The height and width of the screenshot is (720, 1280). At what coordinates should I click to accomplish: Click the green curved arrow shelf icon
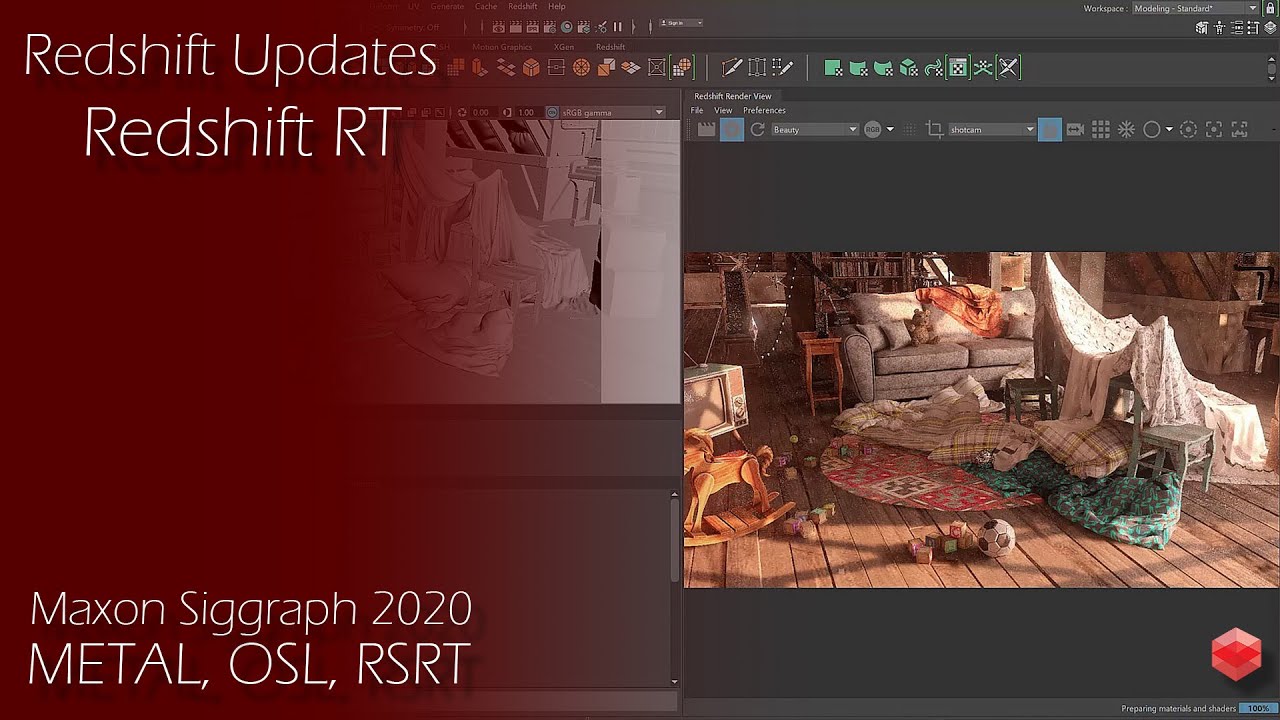click(933, 68)
